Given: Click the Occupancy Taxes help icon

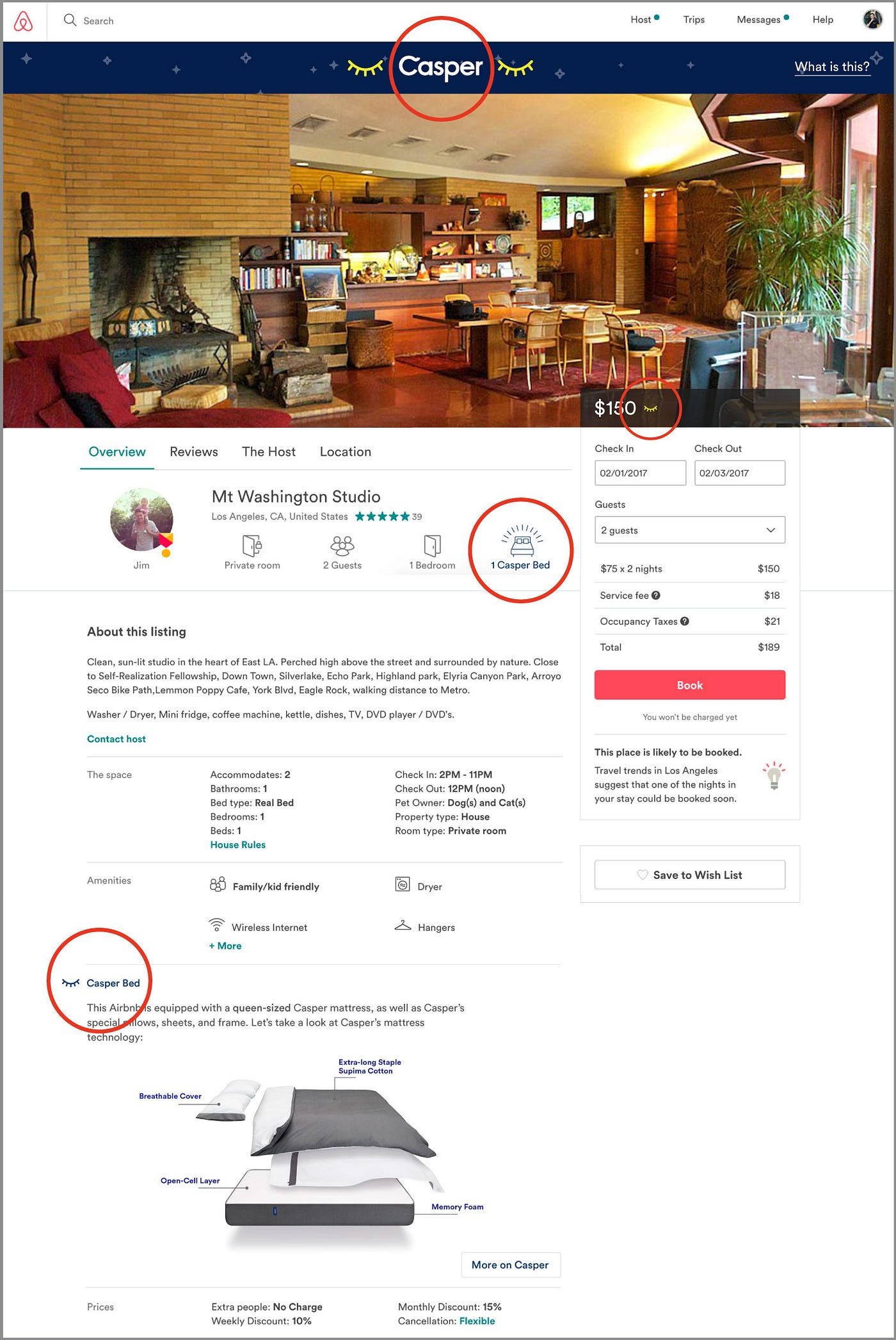Looking at the screenshot, I should (684, 621).
